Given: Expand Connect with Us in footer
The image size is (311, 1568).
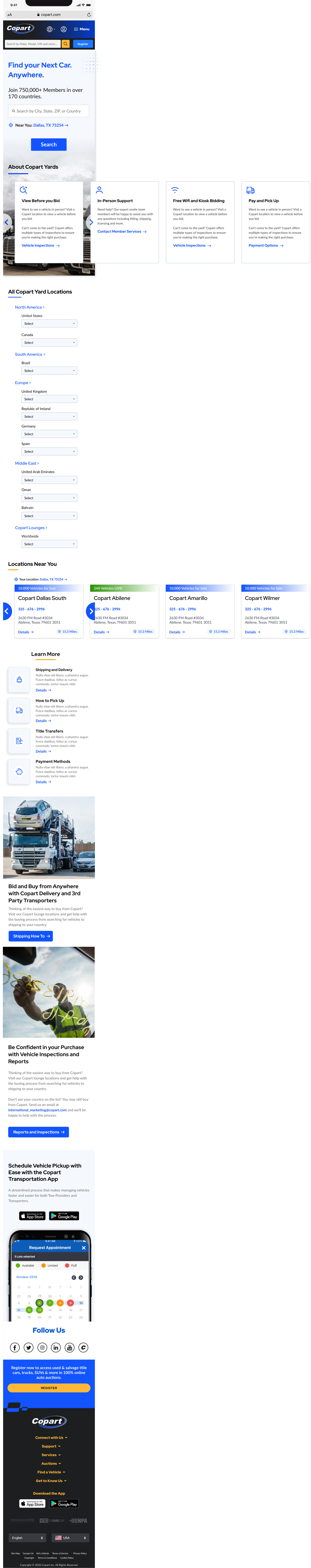Looking at the screenshot, I should pyautogui.click(x=51, y=1438).
